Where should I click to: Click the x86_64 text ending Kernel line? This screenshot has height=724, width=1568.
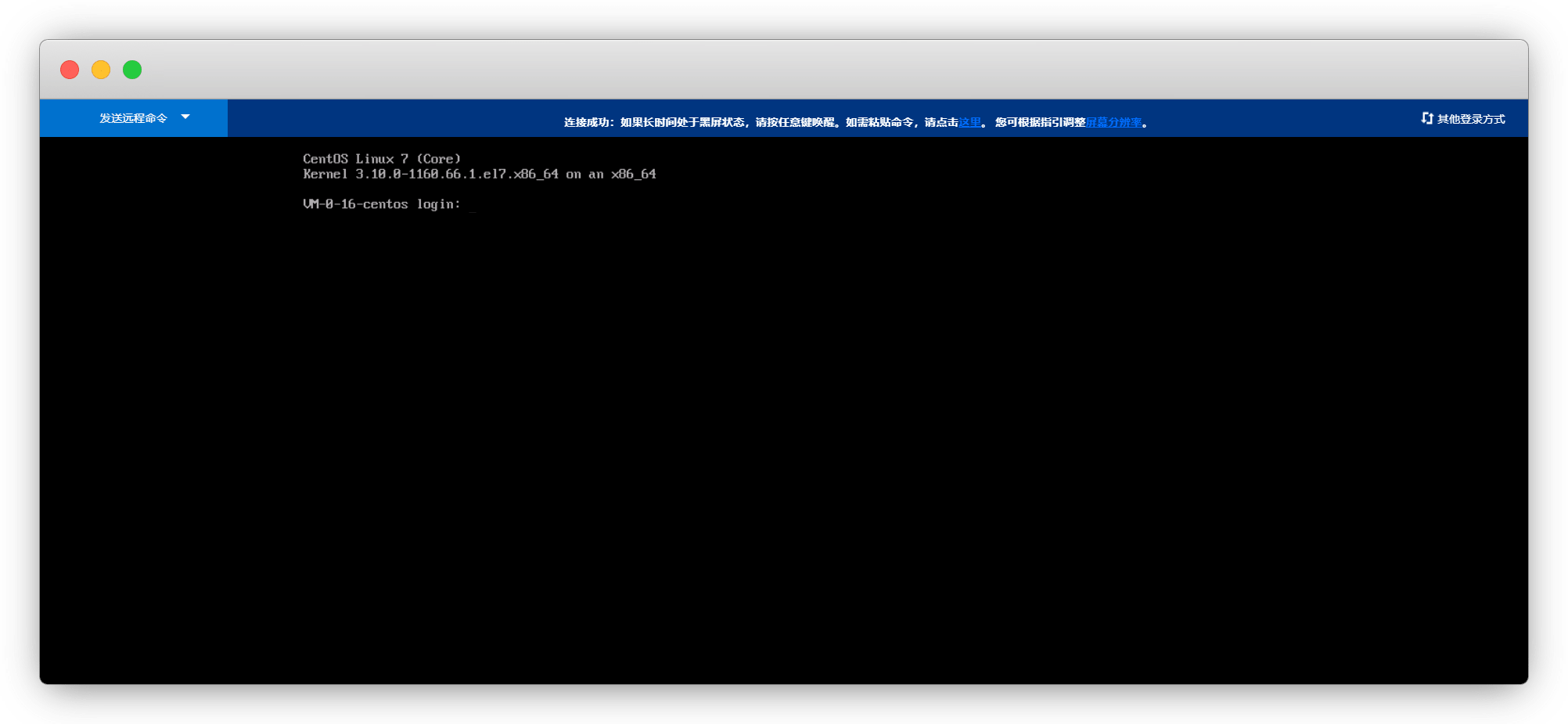pyautogui.click(x=633, y=175)
